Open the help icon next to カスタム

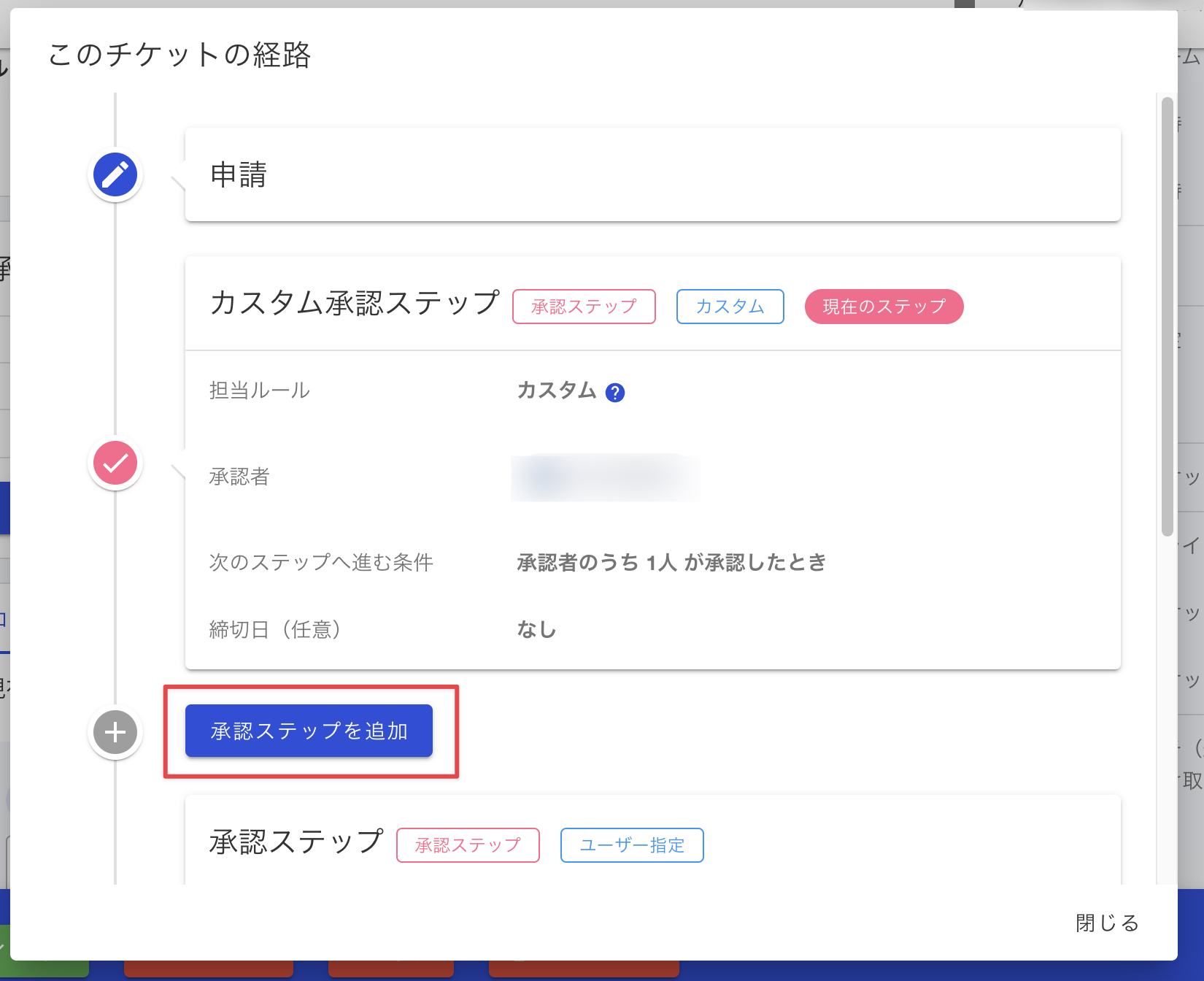click(x=615, y=393)
